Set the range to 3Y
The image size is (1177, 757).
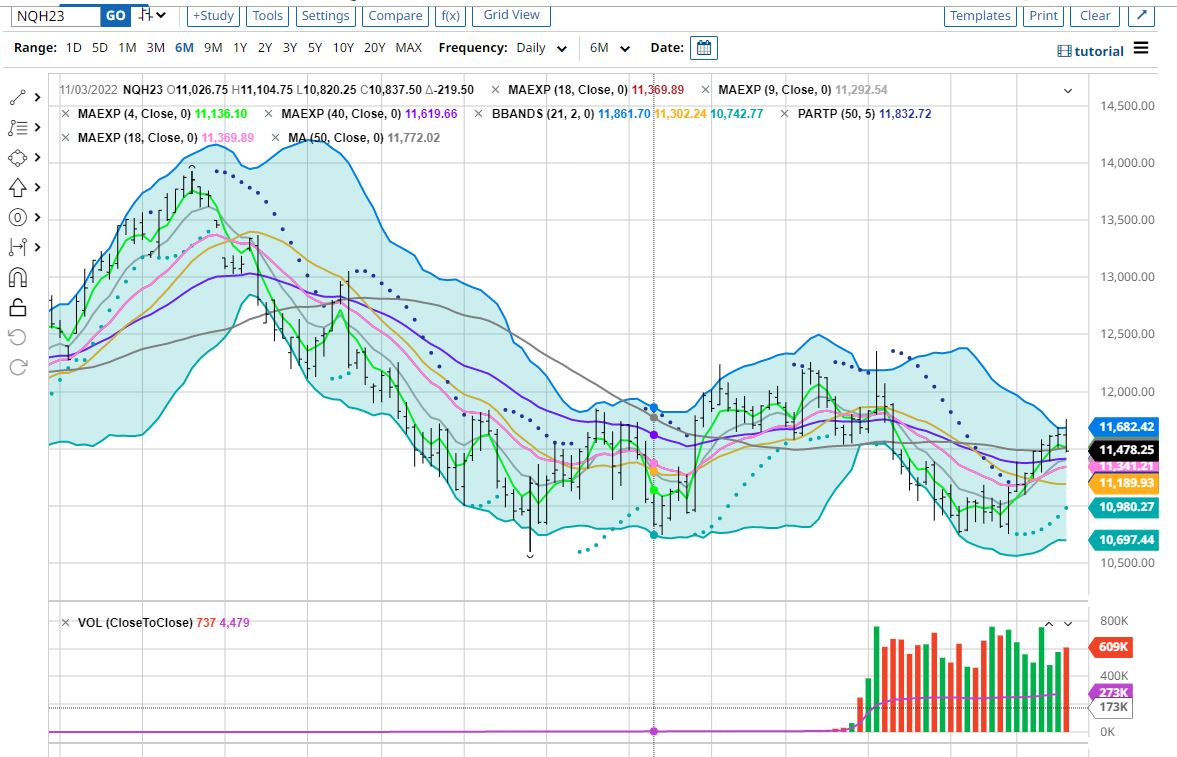pyautogui.click(x=290, y=48)
